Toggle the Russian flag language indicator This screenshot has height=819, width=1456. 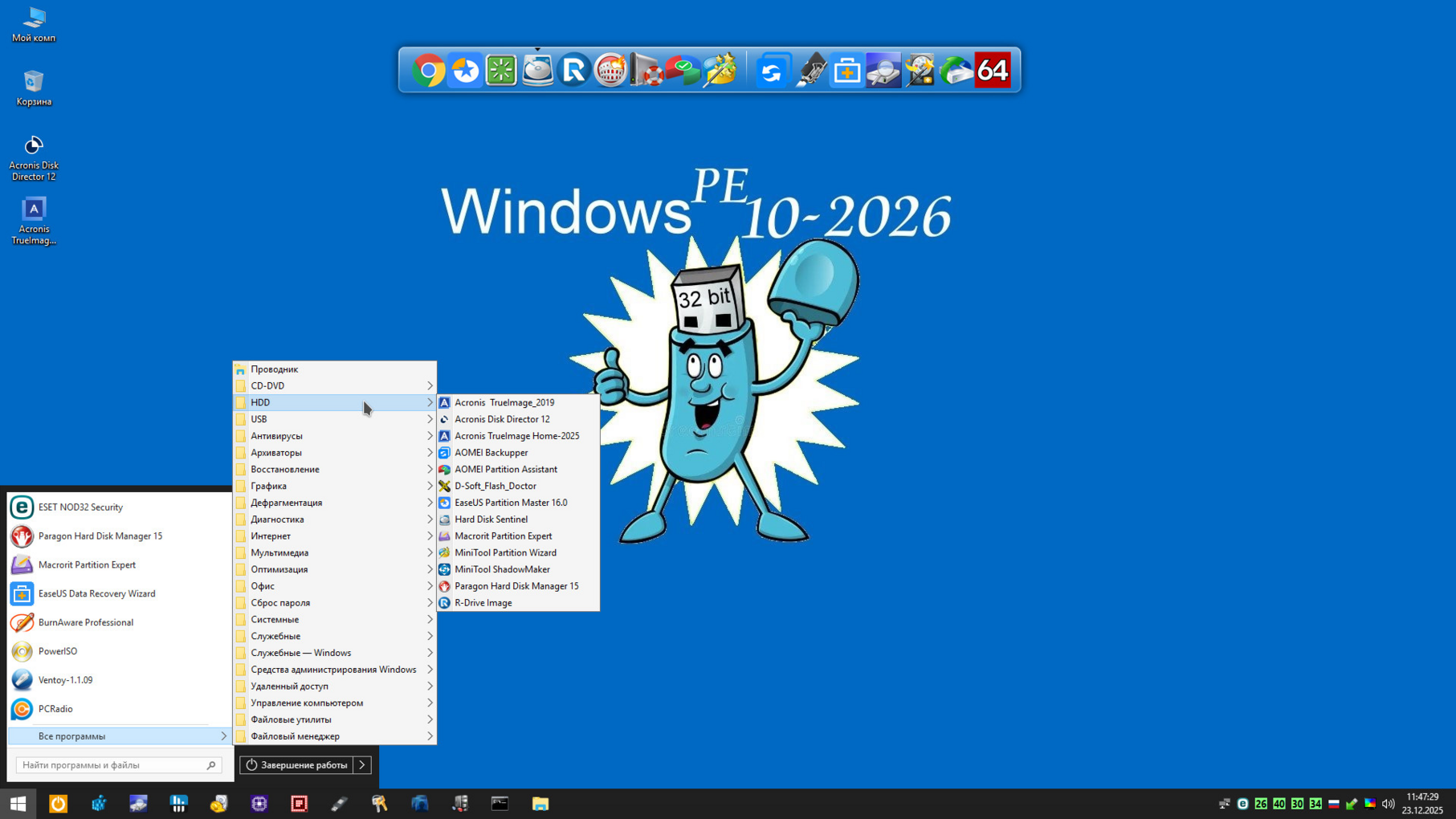1333,803
